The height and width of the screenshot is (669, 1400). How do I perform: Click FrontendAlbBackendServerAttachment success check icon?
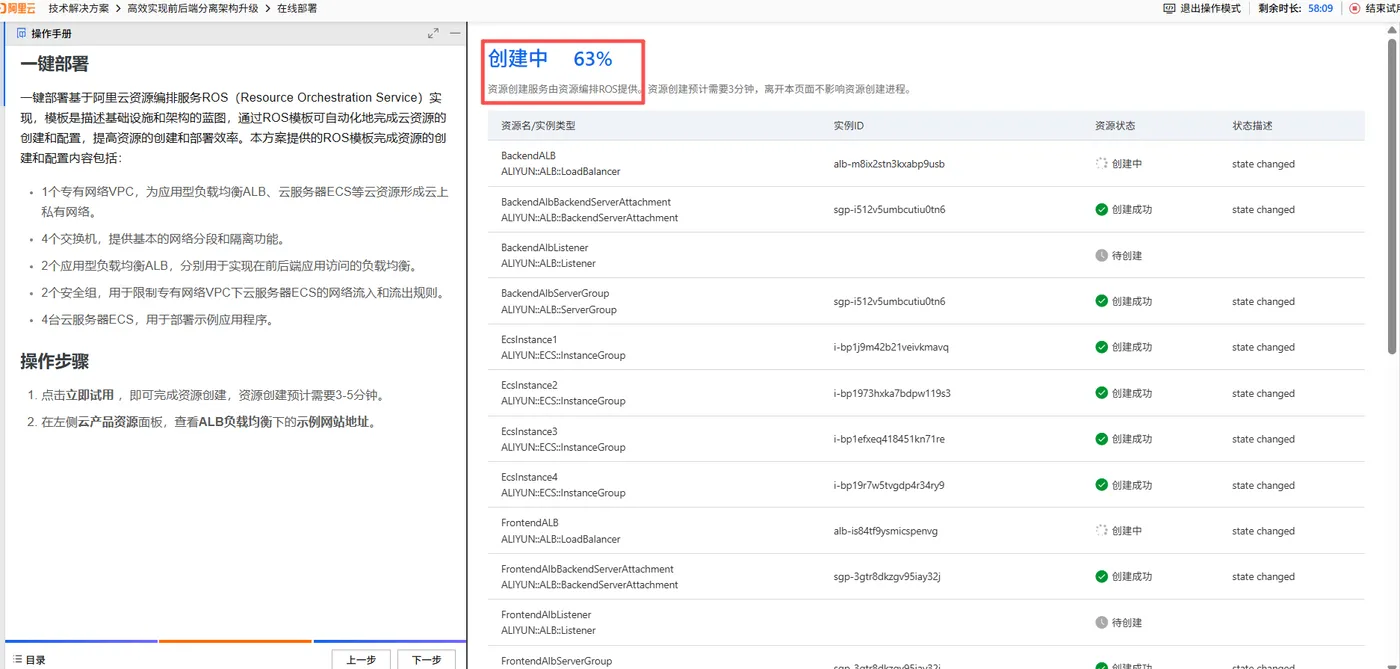(1101, 577)
